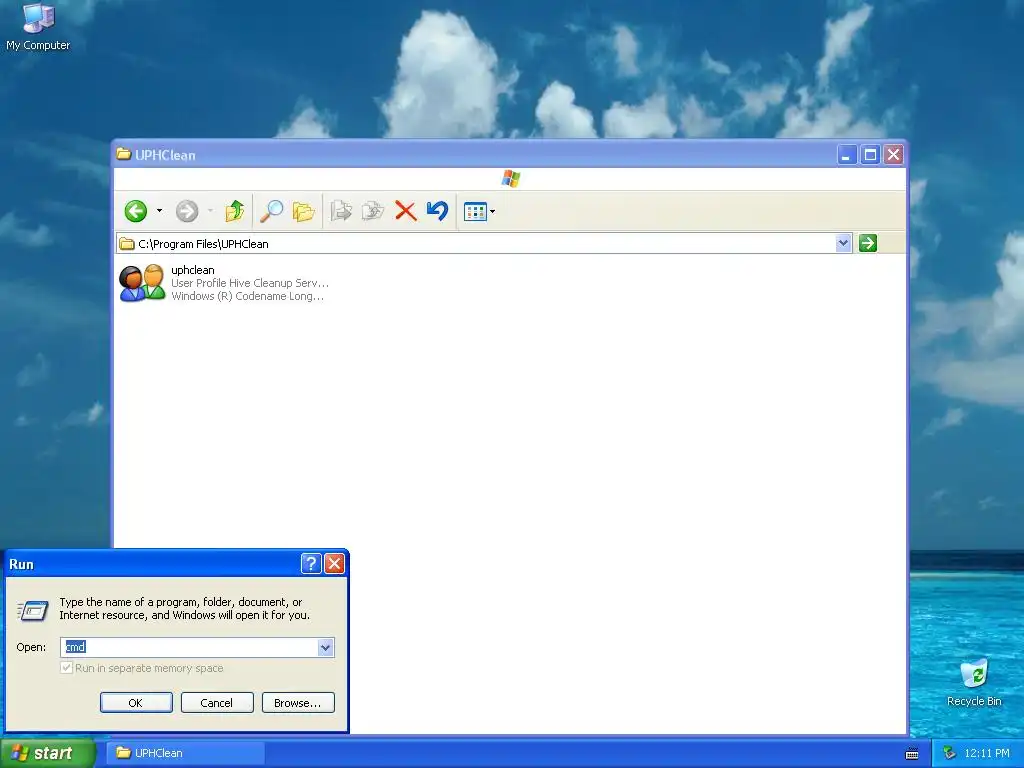
Task: Toggle the Folders pane button
Action: coord(304,211)
